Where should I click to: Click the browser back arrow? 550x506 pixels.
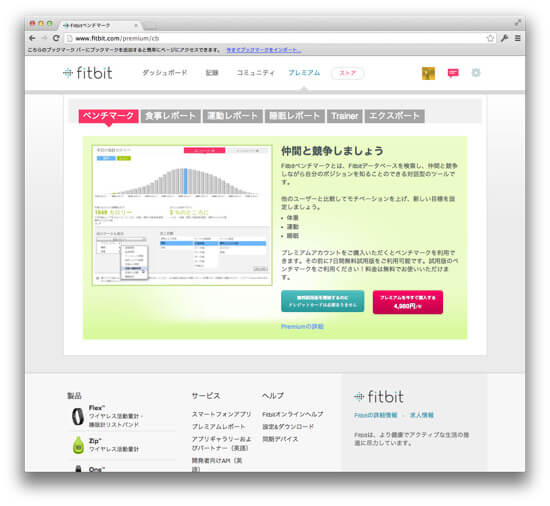pyautogui.click(x=32, y=38)
